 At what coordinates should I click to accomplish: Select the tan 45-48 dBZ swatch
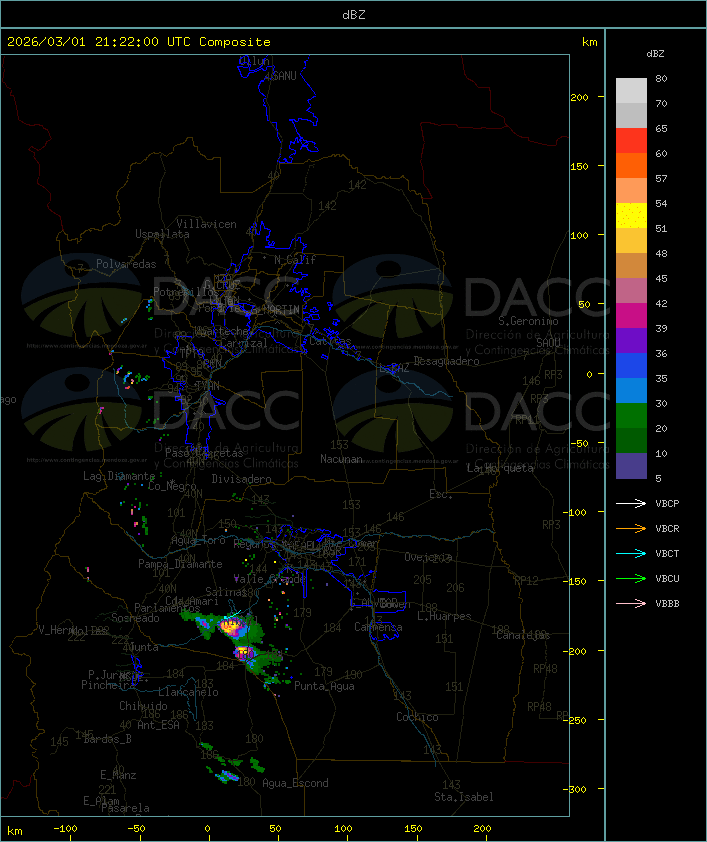coord(631,266)
